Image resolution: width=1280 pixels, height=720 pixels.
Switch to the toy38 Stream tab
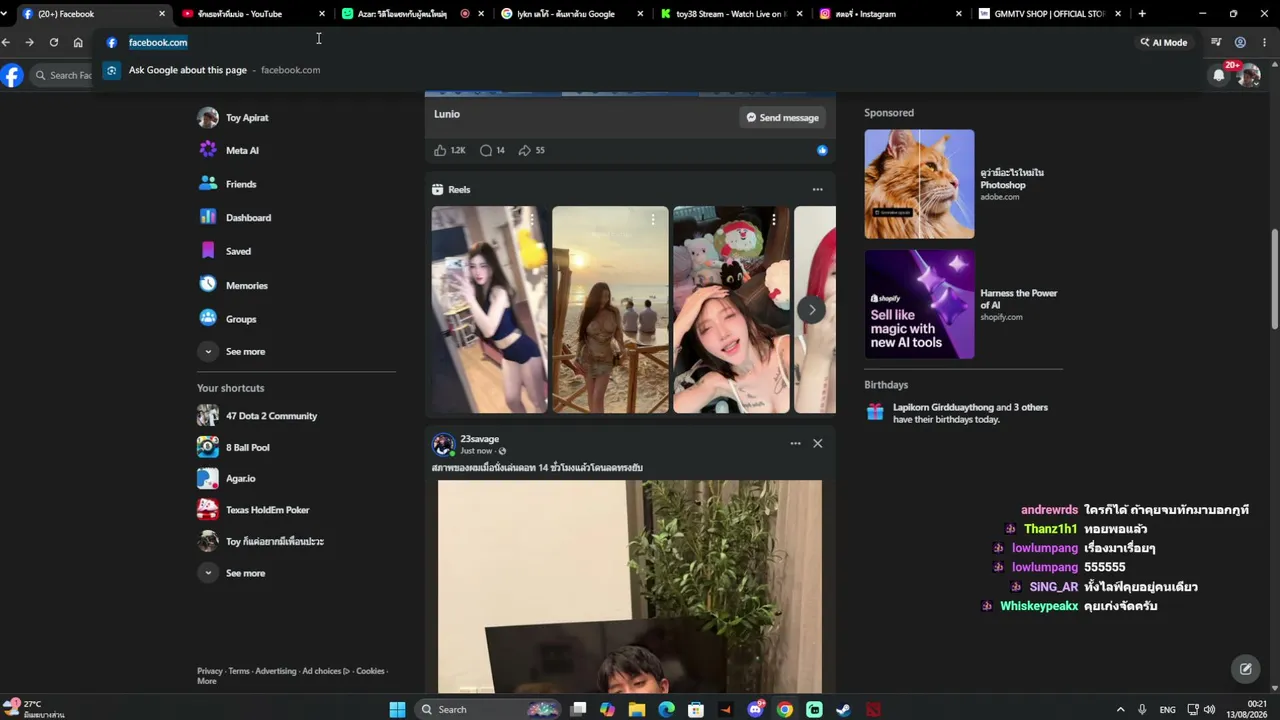(730, 14)
